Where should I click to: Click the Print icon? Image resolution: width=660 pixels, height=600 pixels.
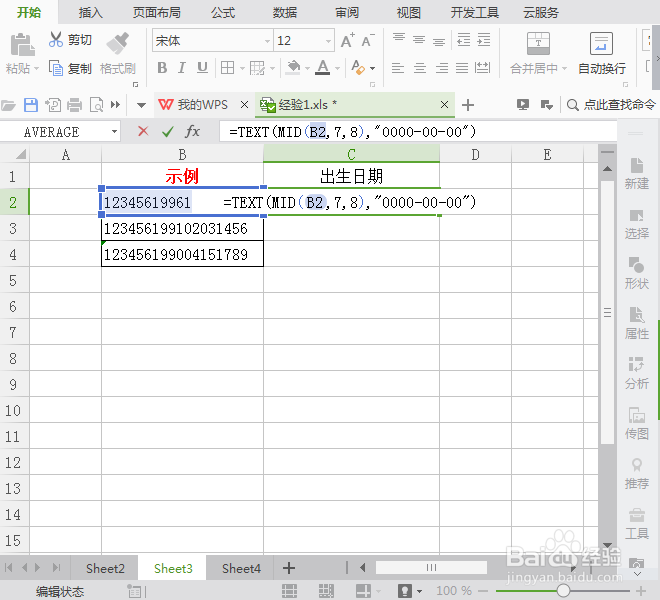click(x=75, y=105)
